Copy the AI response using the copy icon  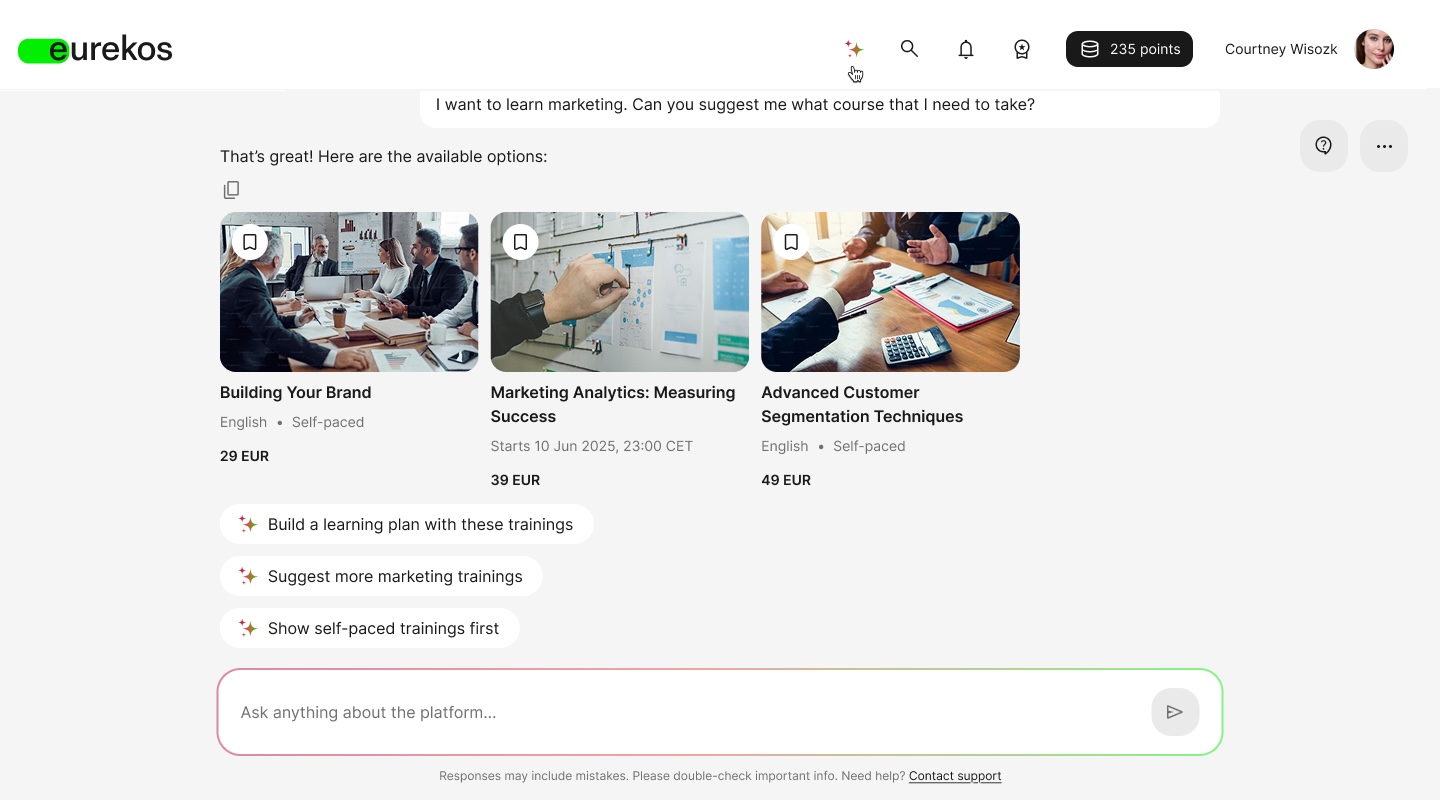pyautogui.click(x=231, y=189)
